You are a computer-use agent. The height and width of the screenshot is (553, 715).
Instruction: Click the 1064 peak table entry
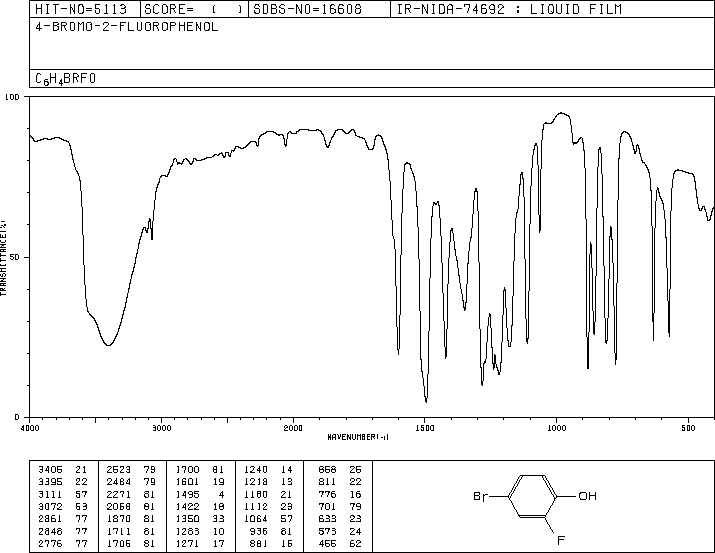pyautogui.click(x=256, y=519)
